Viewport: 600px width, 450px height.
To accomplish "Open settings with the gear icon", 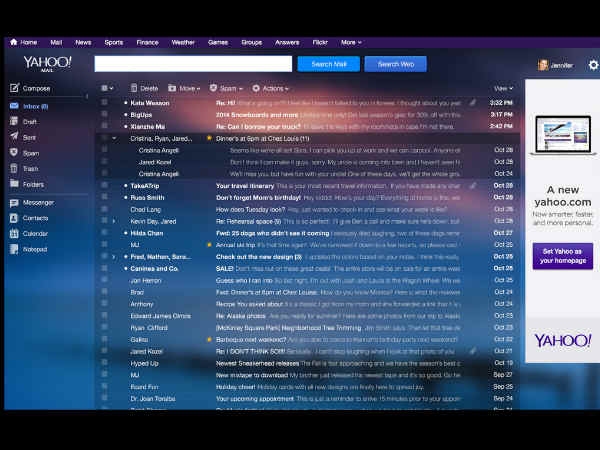I will pos(593,65).
